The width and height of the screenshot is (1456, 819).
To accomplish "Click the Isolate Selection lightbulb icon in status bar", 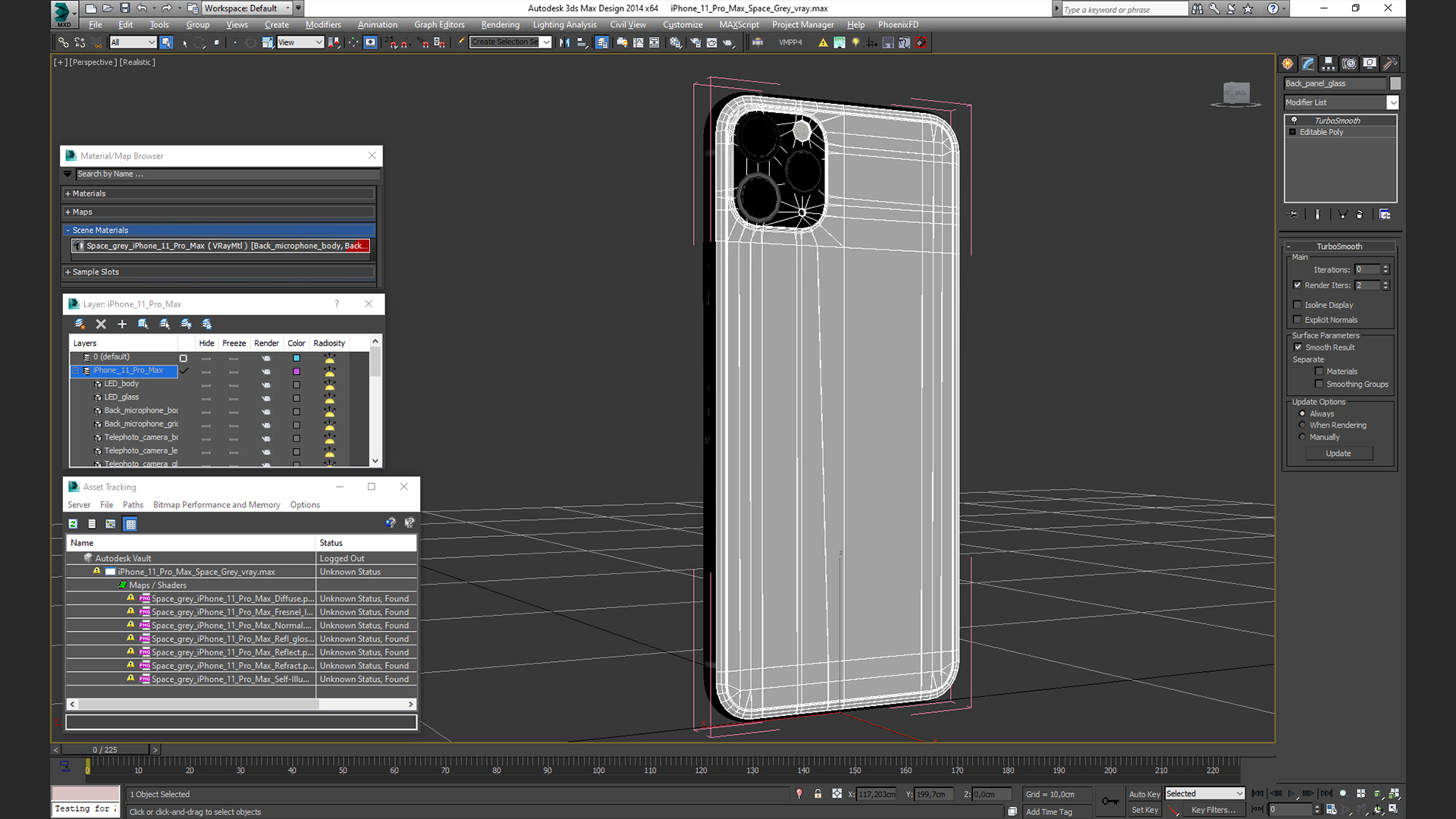I will (799, 794).
